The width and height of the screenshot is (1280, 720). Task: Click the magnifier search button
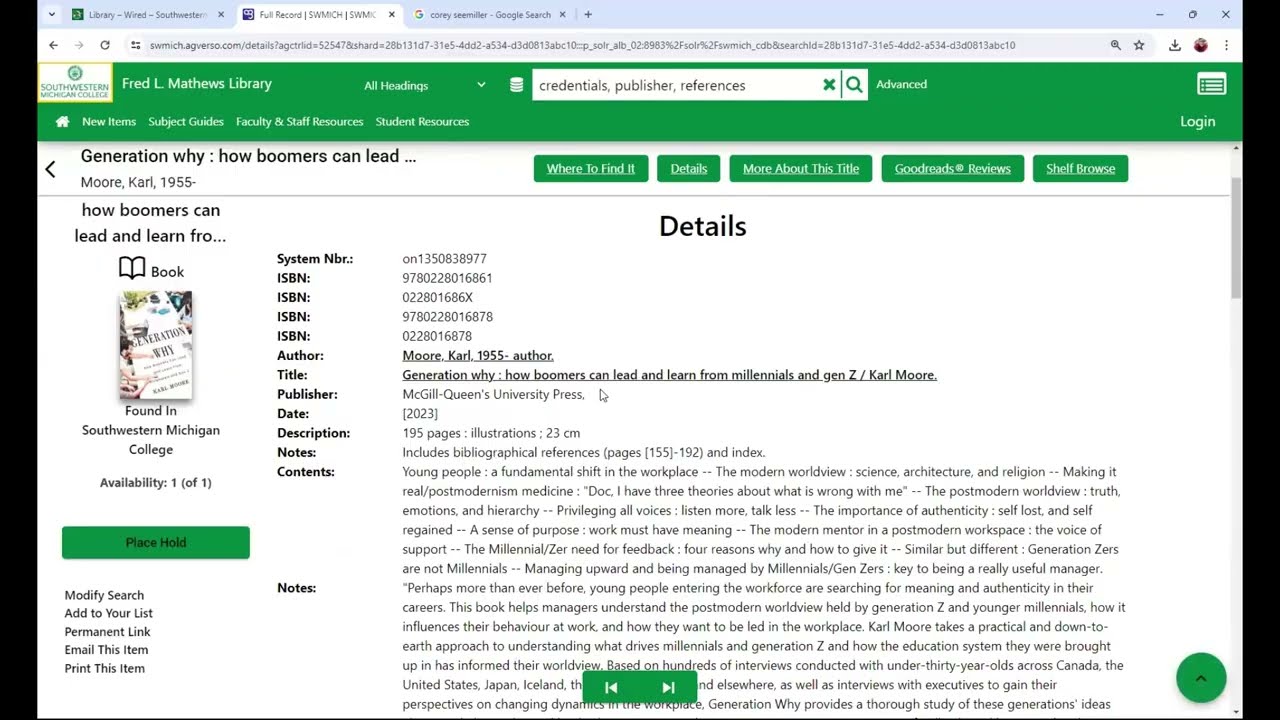tap(854, 85)
